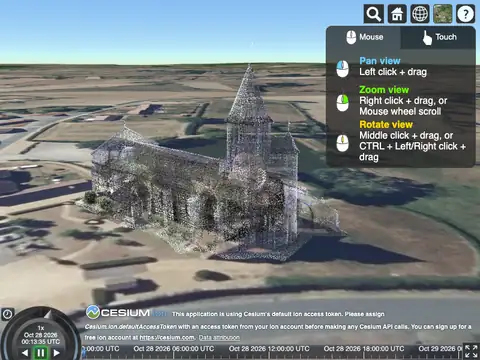480x360 pixels.
Task: Play the animation in reverse
Action: click(25, 353)
